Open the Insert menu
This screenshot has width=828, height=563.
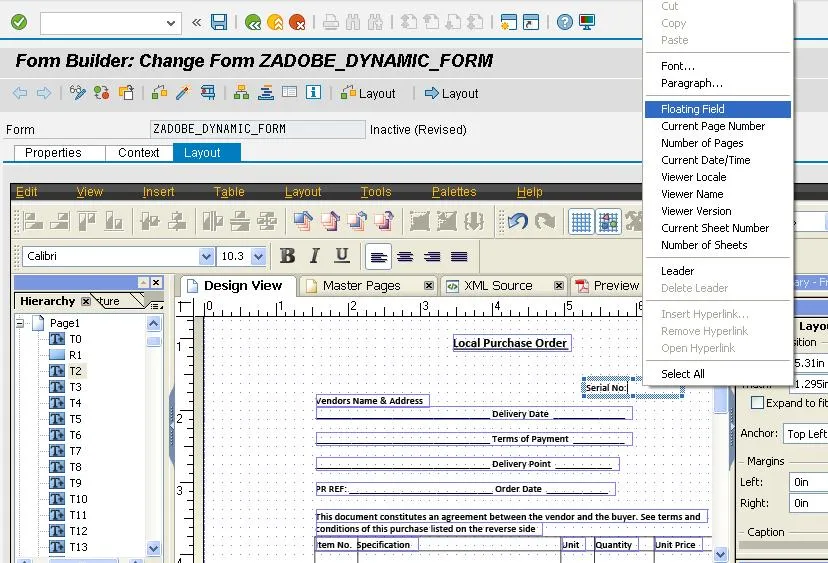tap(158, 192)
